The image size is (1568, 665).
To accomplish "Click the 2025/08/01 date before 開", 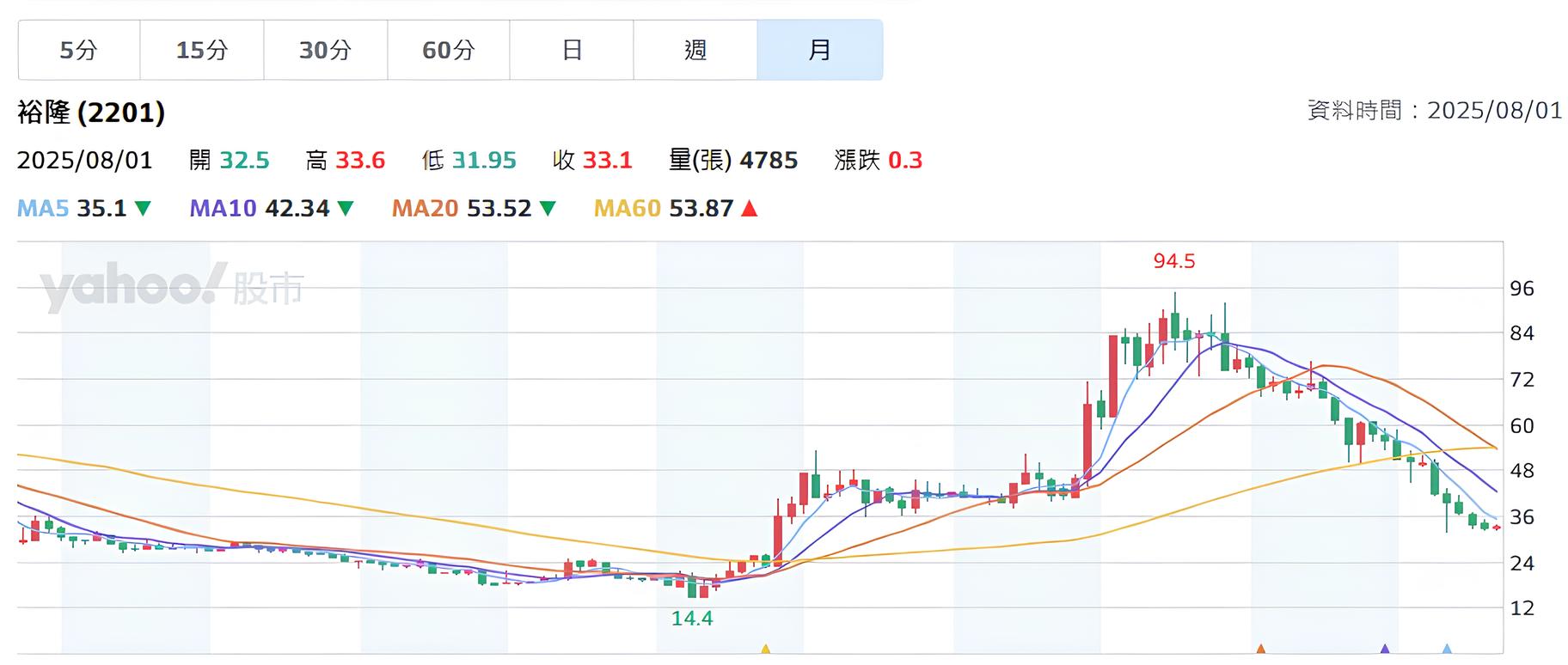I will pos(84,161).
